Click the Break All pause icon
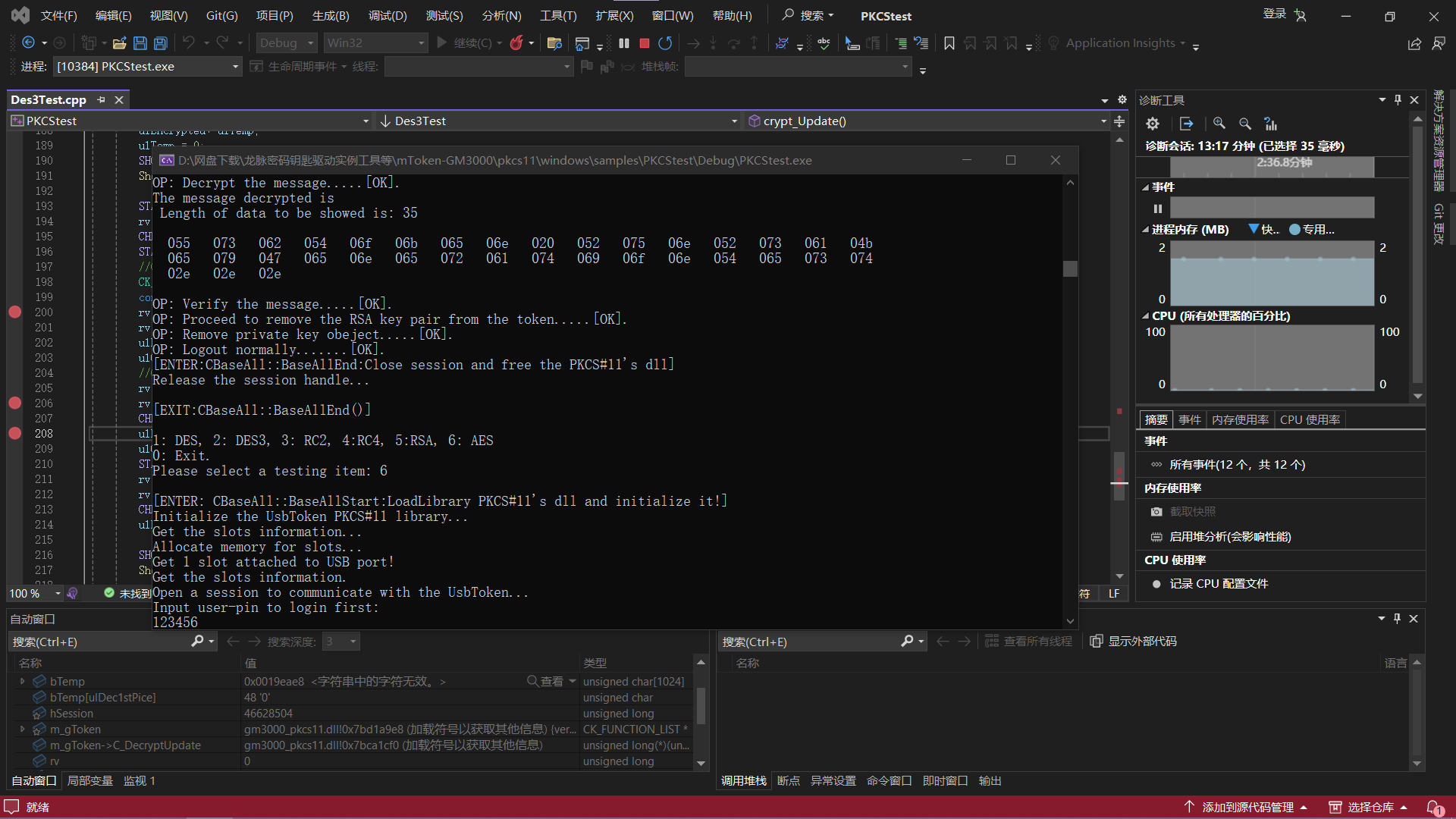Viewport: 1456px width, 819px height. pos(624,43)
